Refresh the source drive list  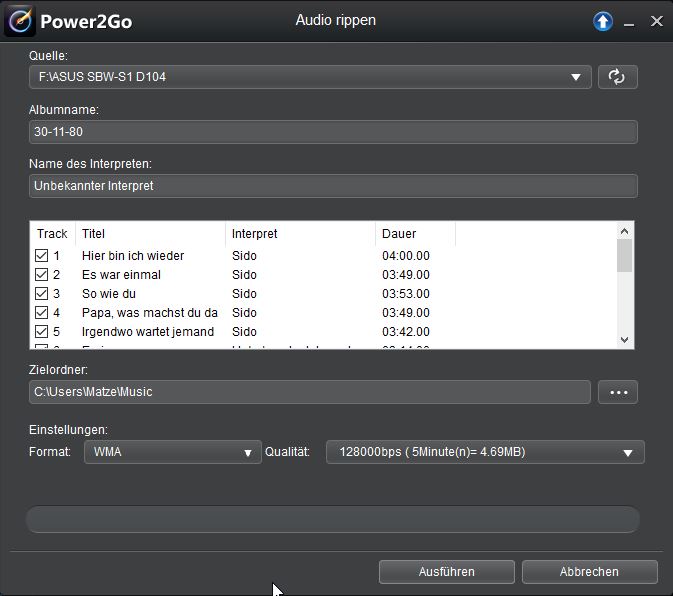[x=618, y=77]
